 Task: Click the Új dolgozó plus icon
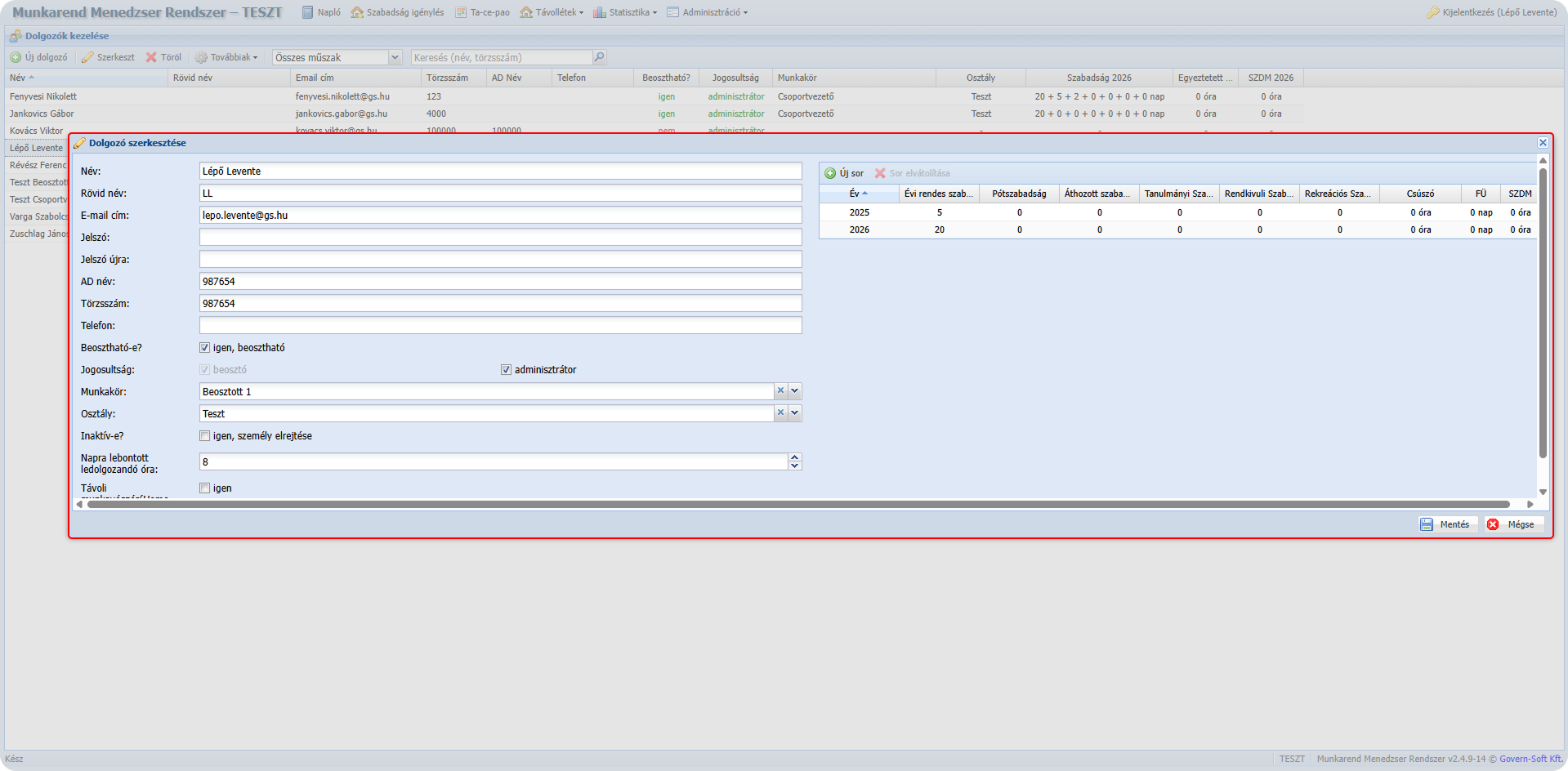tap(16, 57)
